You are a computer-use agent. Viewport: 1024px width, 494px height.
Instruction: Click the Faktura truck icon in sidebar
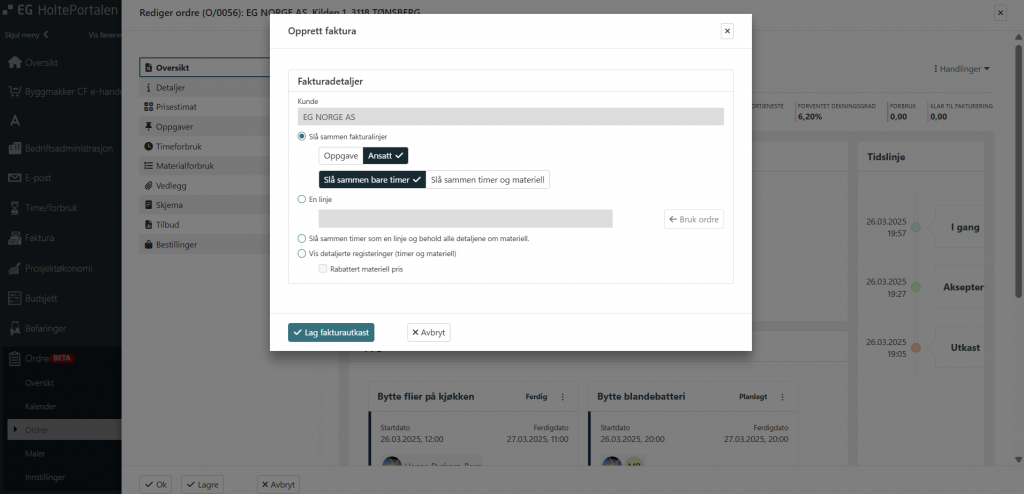click(x=15, y=238)
